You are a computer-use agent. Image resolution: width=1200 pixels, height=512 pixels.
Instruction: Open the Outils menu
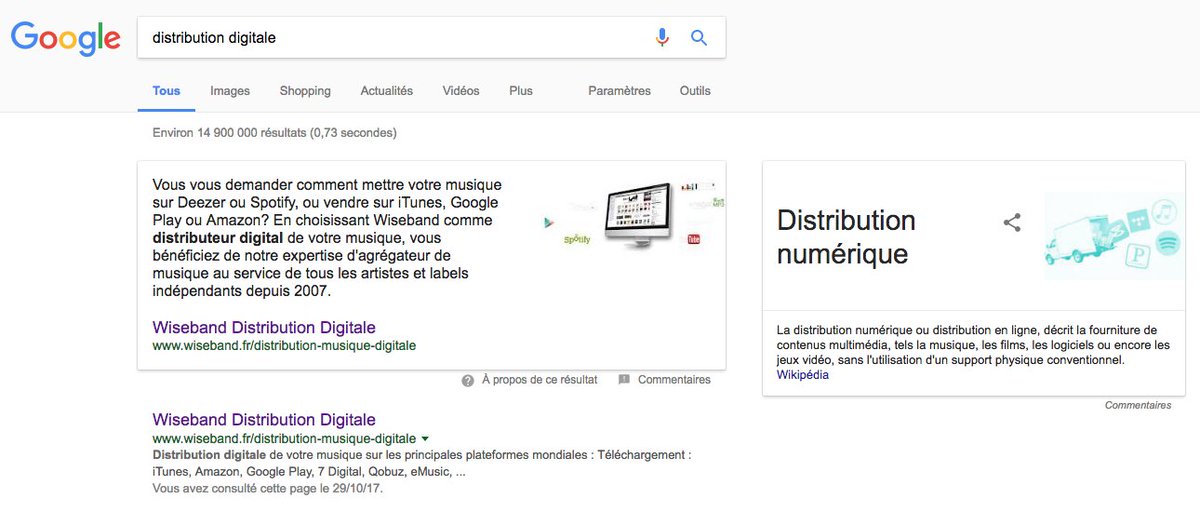(x=695, y=91)
